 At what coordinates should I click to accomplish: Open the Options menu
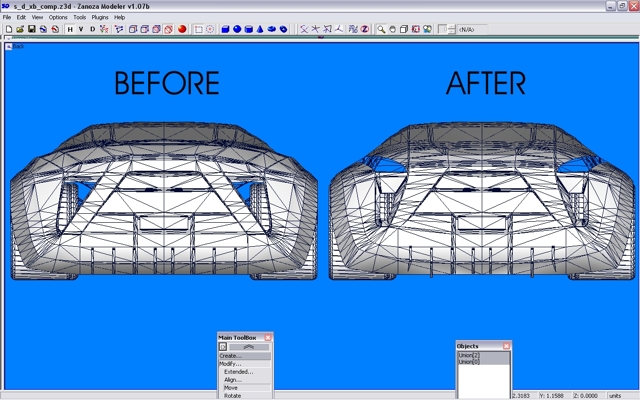58,17
